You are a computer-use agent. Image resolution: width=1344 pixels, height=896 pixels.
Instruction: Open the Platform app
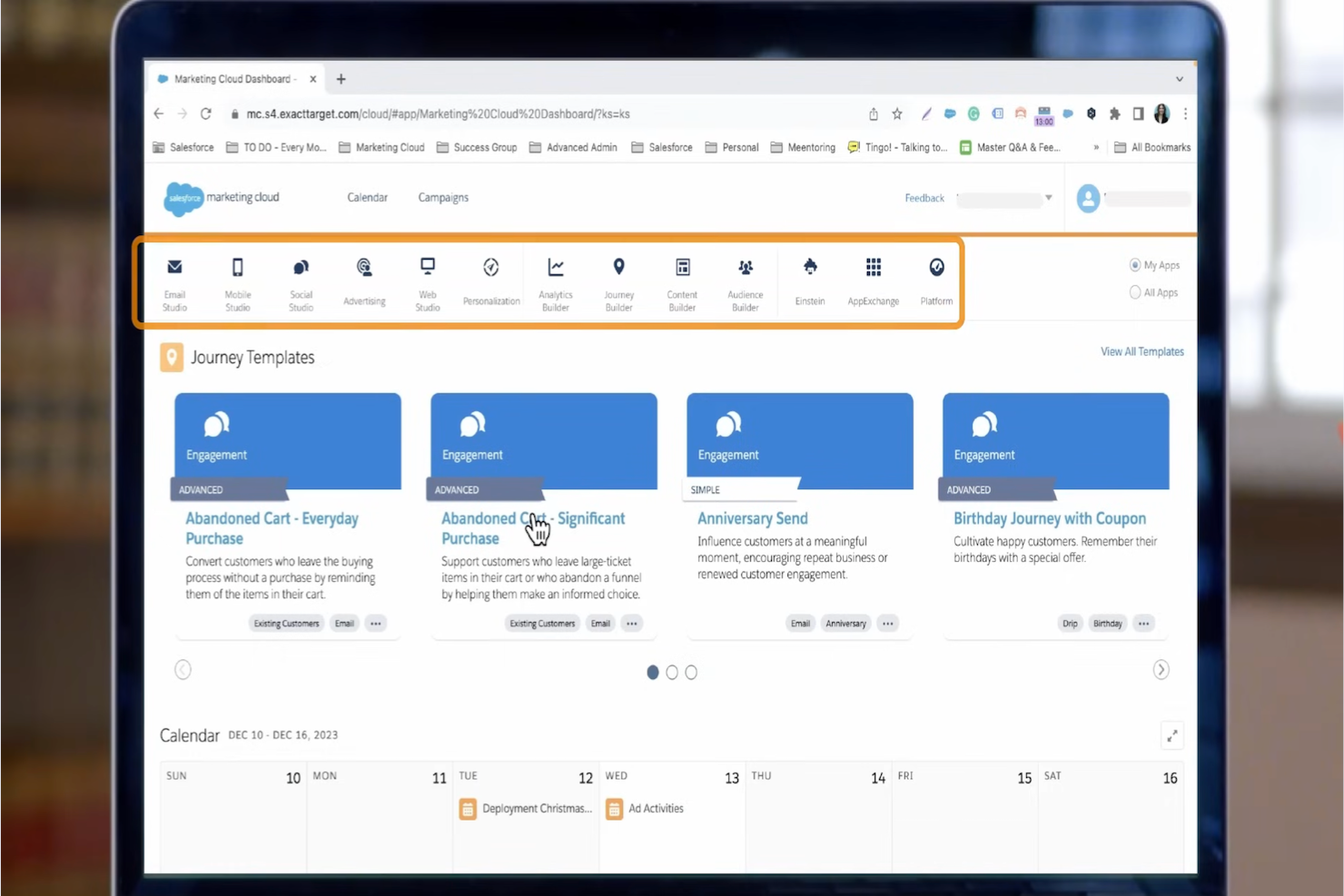coord(936,282)
